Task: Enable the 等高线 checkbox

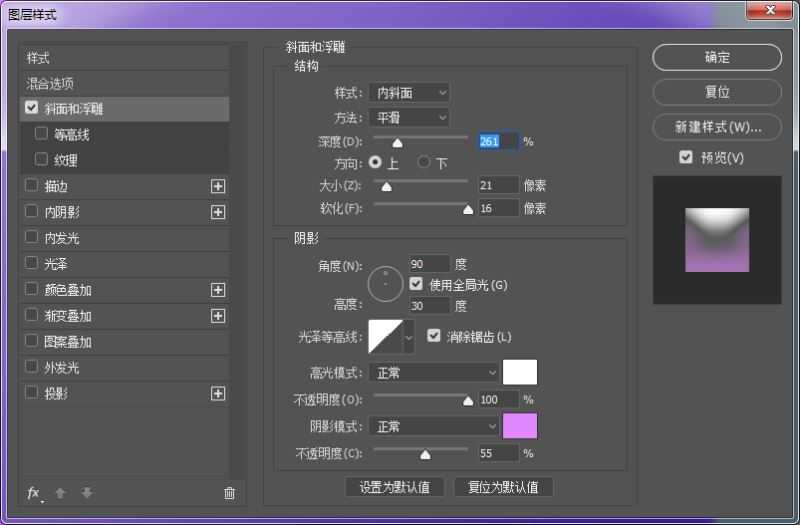Action: click(41, 134)
